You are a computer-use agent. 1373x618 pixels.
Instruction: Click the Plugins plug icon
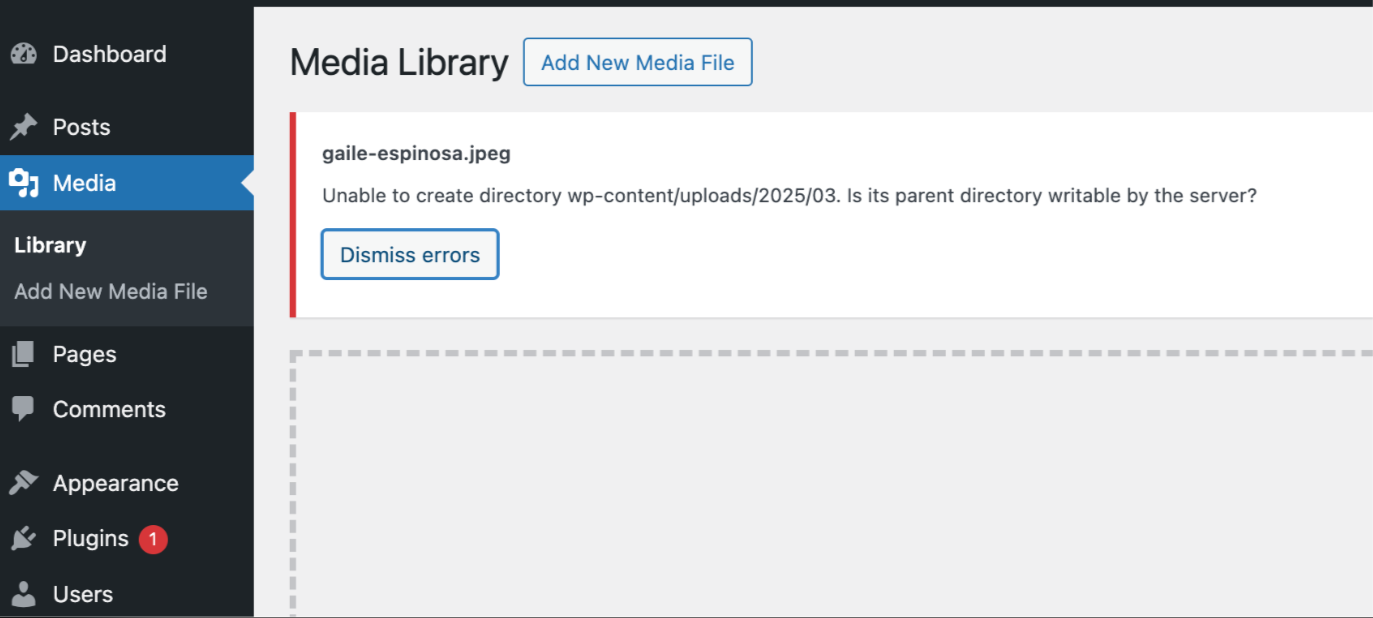tap(23, 539)
